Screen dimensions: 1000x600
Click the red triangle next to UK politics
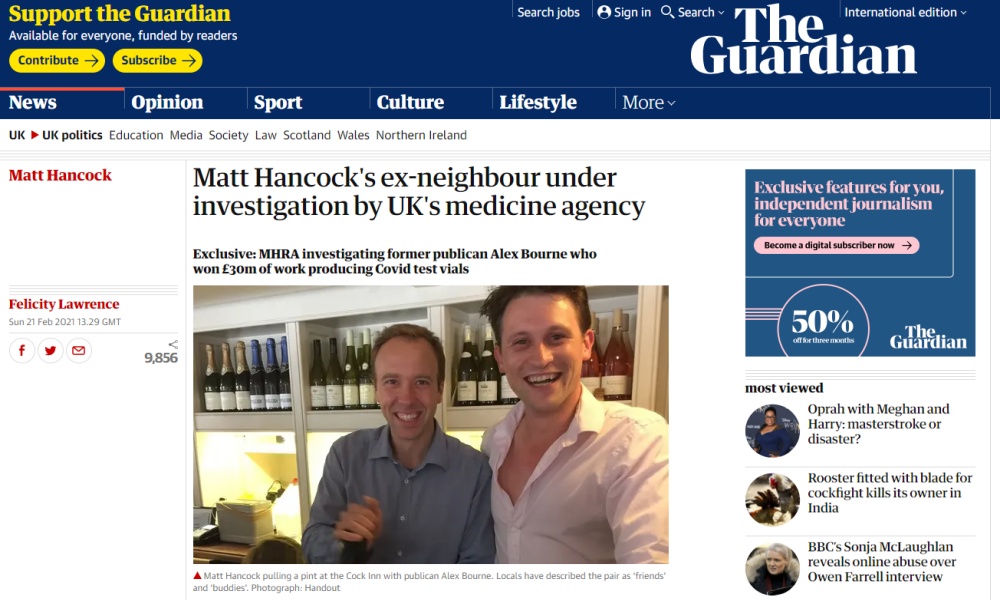tap(34, 135)
